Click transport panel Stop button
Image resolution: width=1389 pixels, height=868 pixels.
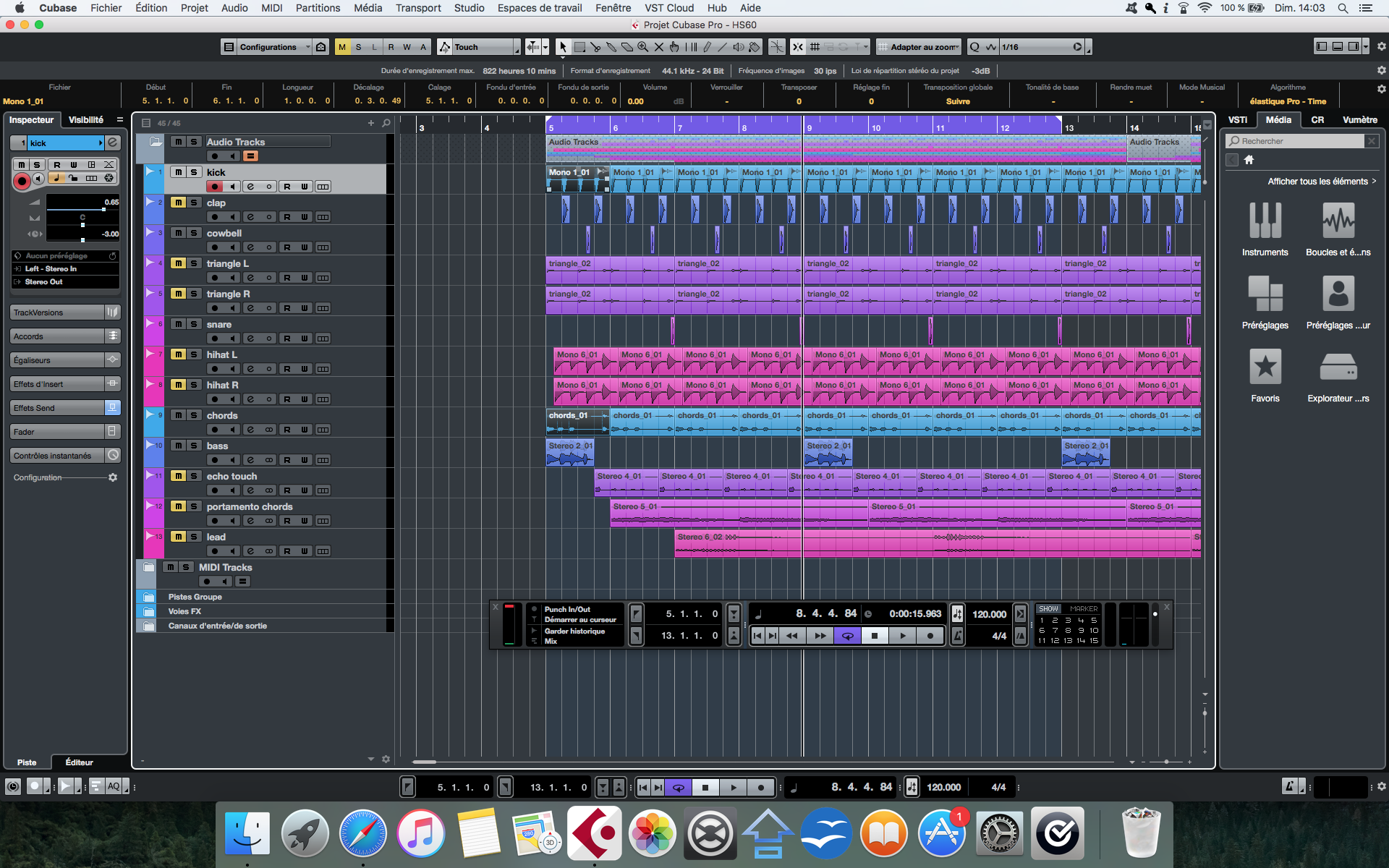click(x=875, y=636)
